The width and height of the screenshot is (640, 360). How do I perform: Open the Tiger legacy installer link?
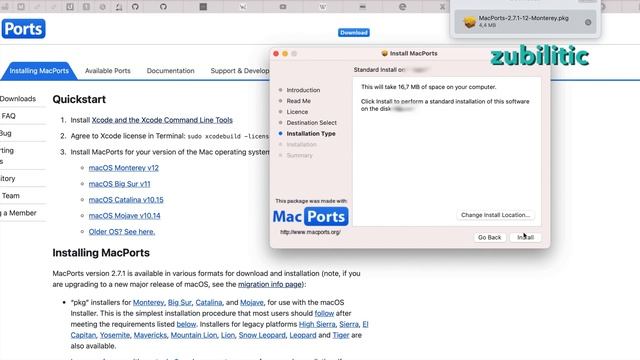click(x=341, y=335)
